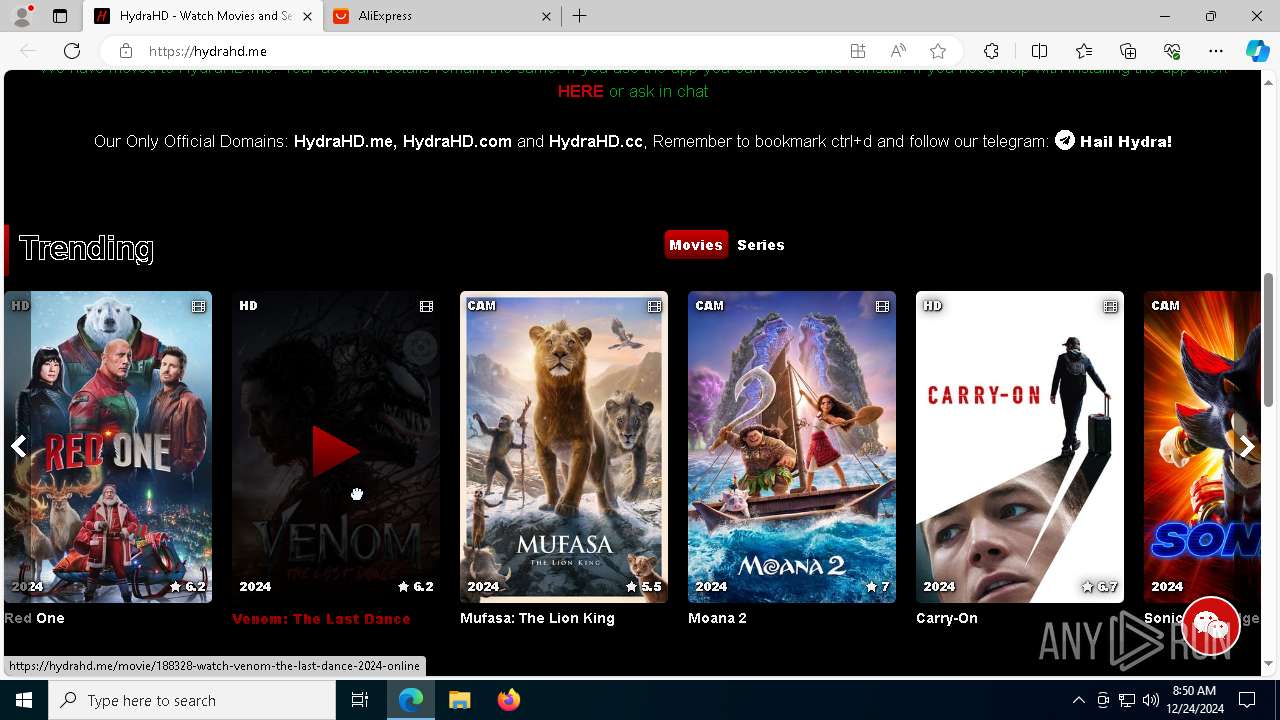This screenshot has height=720, width=1280.
Task: Reload the page with refresh icon
Action: [72, 51]
